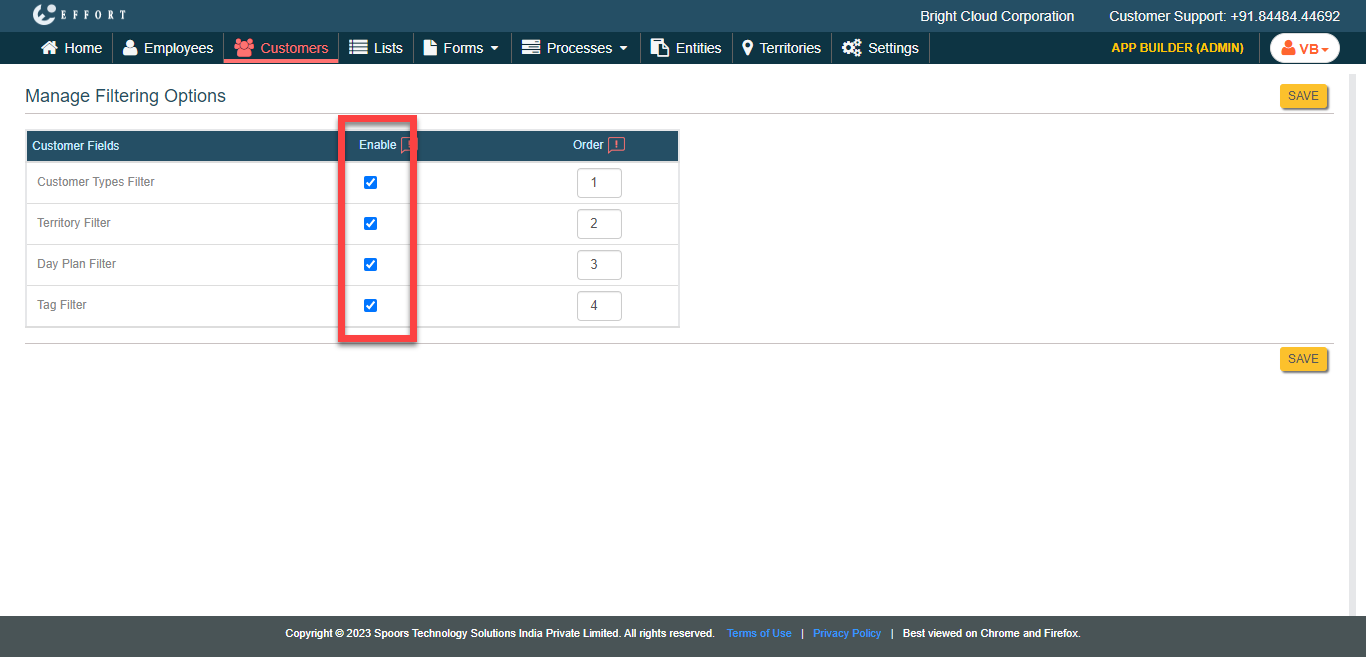
Task: Uncheck the Customer Types Filter checkbox
Action: point(370,183)
